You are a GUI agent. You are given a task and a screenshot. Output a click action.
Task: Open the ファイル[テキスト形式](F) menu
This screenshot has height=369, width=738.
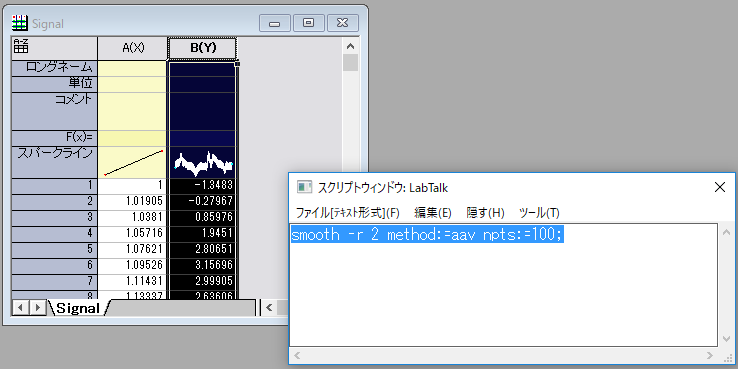347,213
